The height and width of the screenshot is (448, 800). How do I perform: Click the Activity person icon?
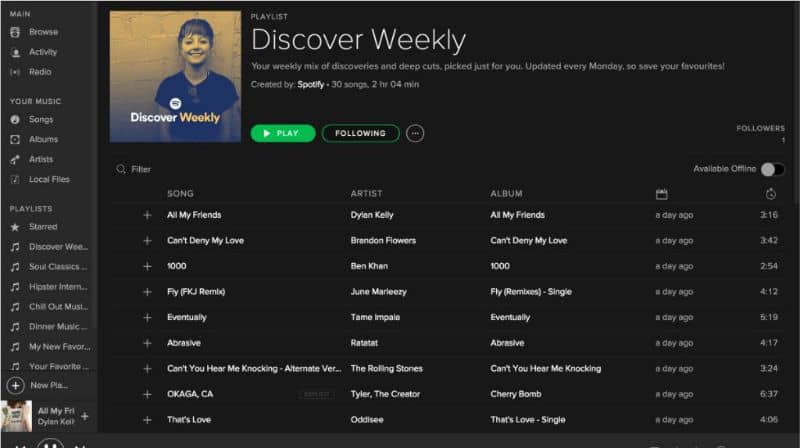tap(15, 52)
